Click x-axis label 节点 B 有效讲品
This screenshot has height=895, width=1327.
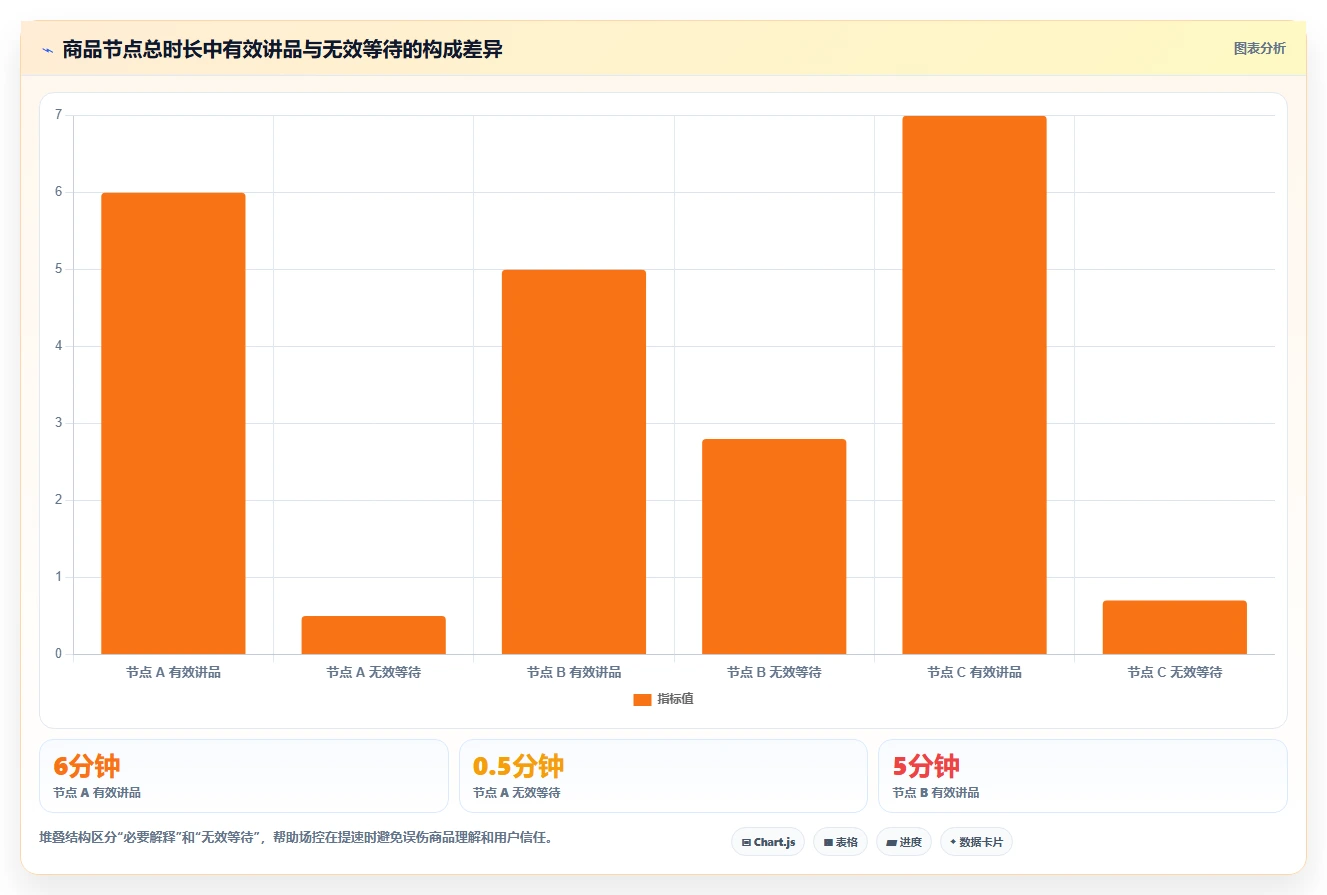coord(574,673)
